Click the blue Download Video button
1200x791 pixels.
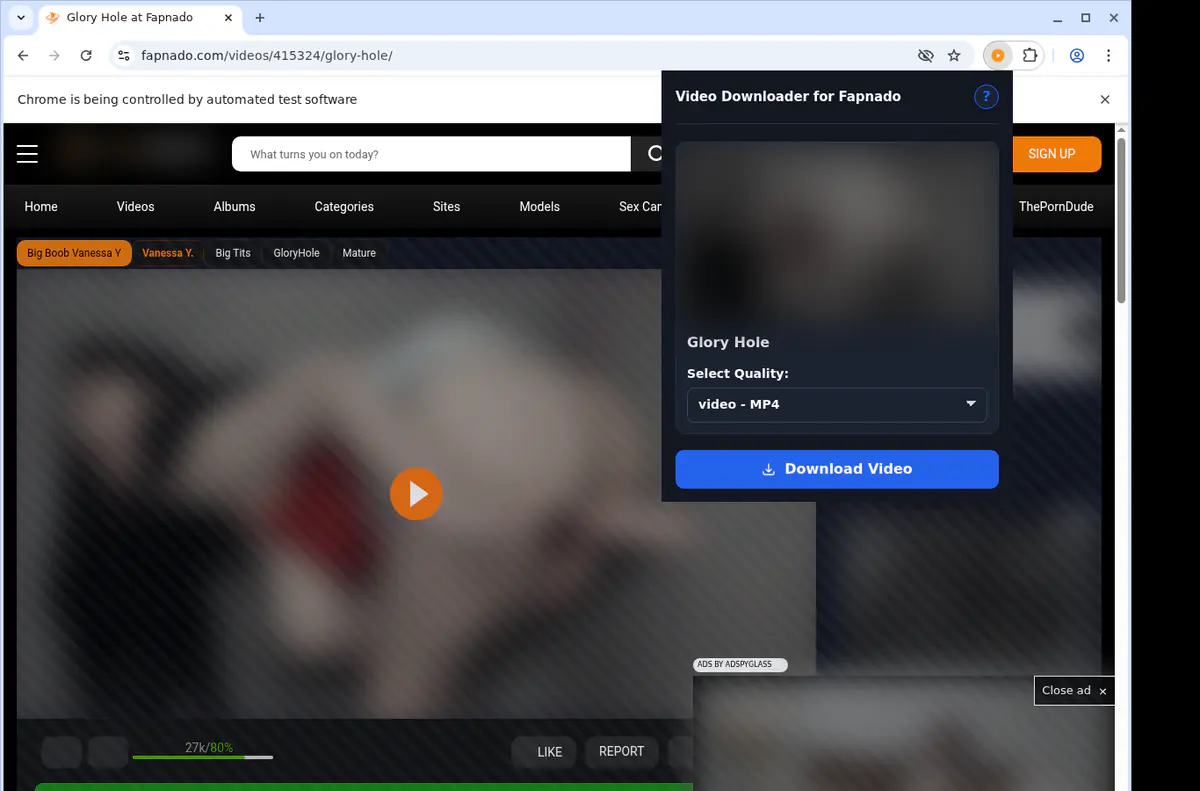[x=837, y=469]
